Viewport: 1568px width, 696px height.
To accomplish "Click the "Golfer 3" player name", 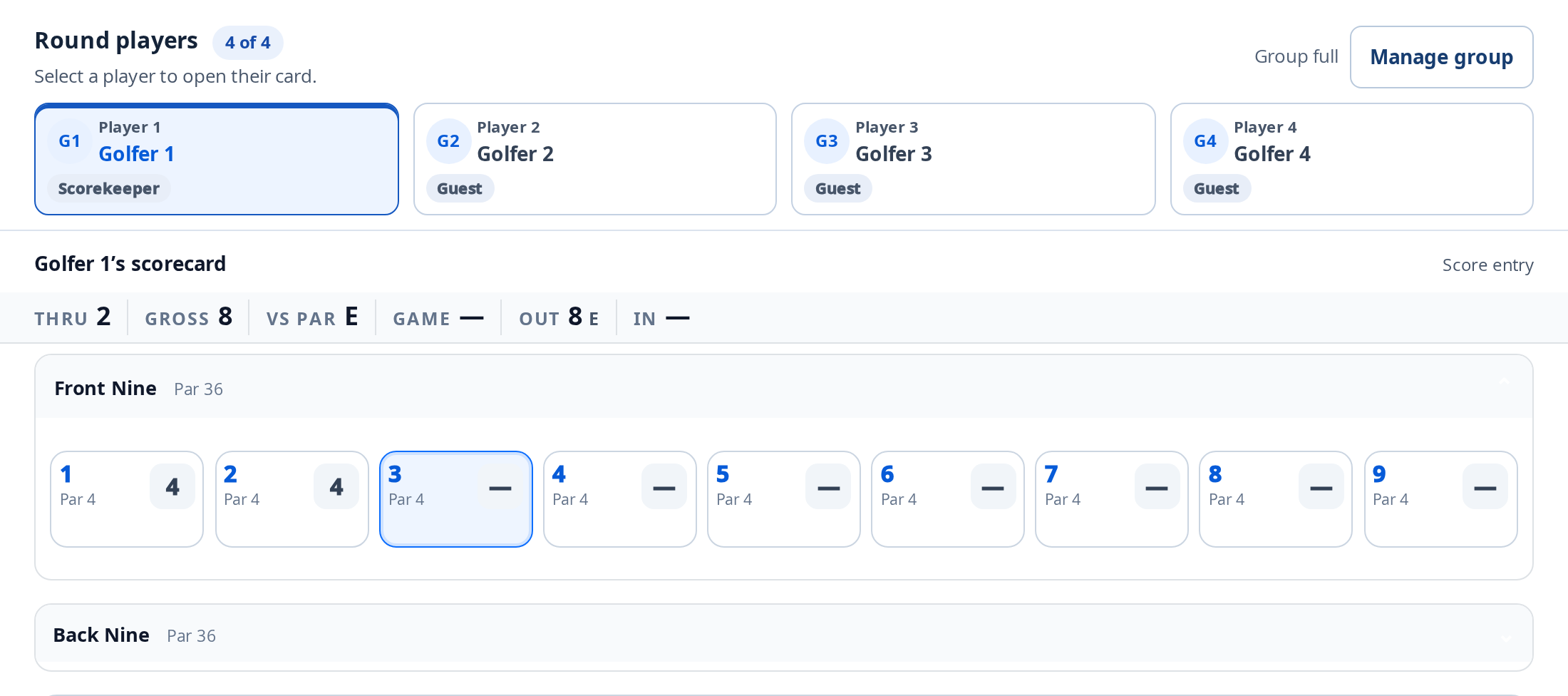I will (894, 154).
